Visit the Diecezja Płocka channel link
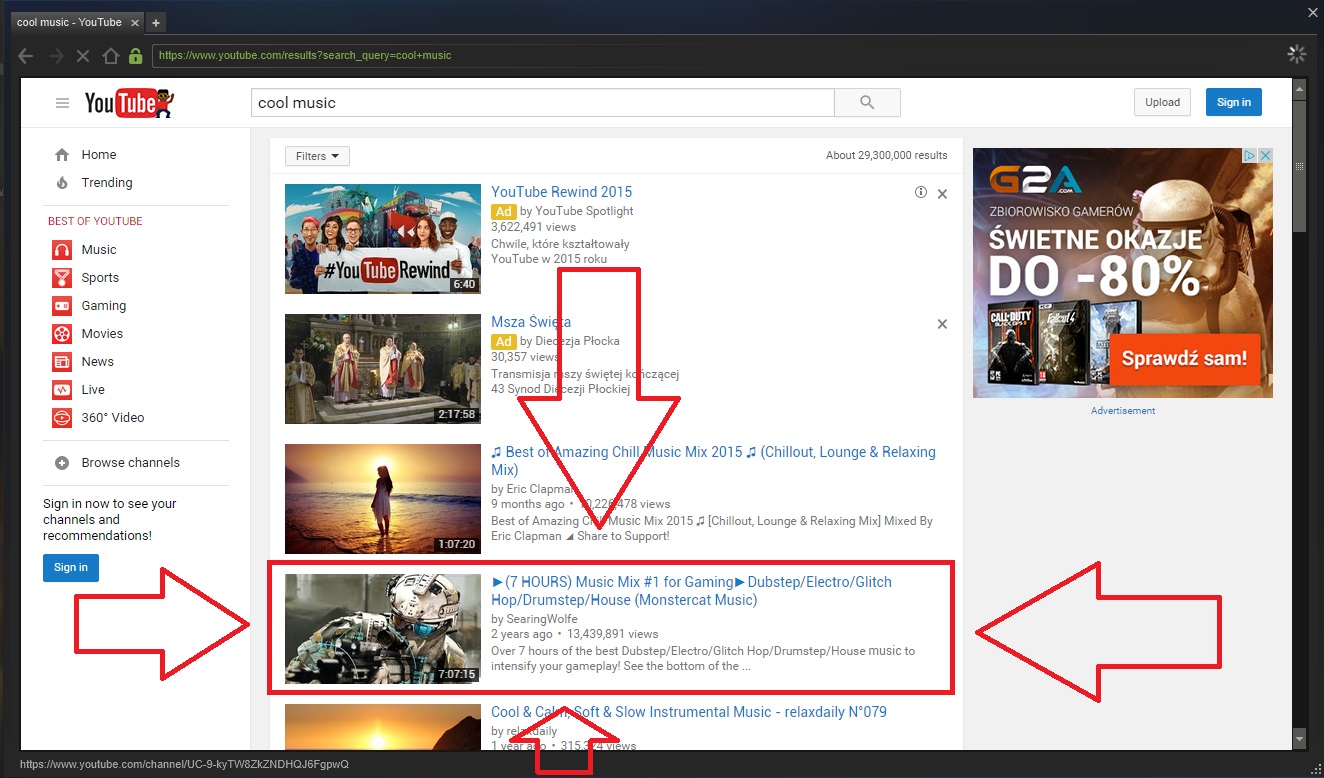 (577, 341)
